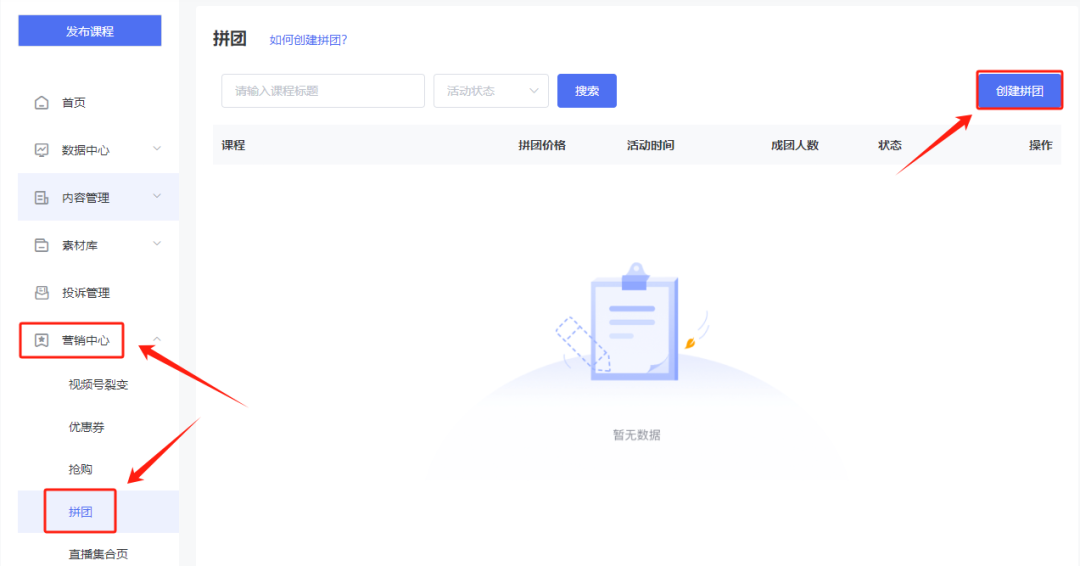Click the 营销中心 badge icon
The width and height of the screenshot is (1080, 566).
41,340
